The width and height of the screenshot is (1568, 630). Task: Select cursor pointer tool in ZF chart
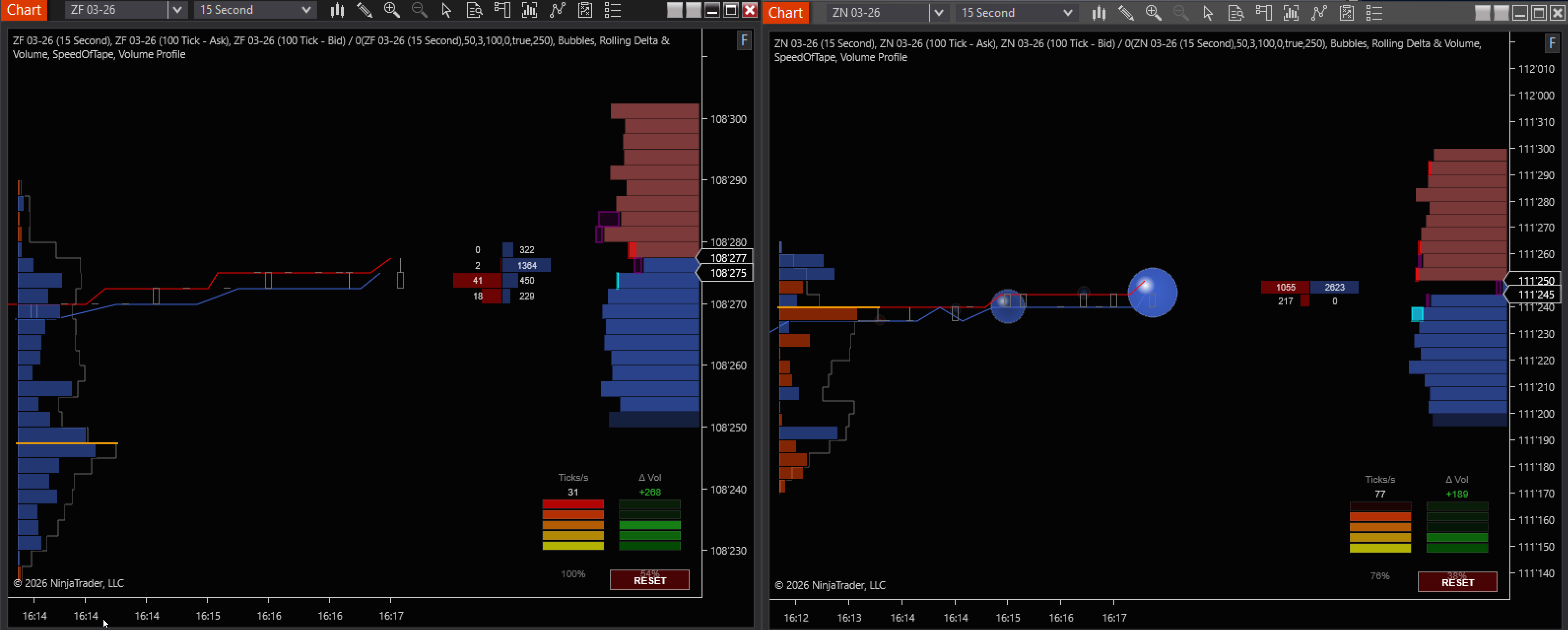446,10
